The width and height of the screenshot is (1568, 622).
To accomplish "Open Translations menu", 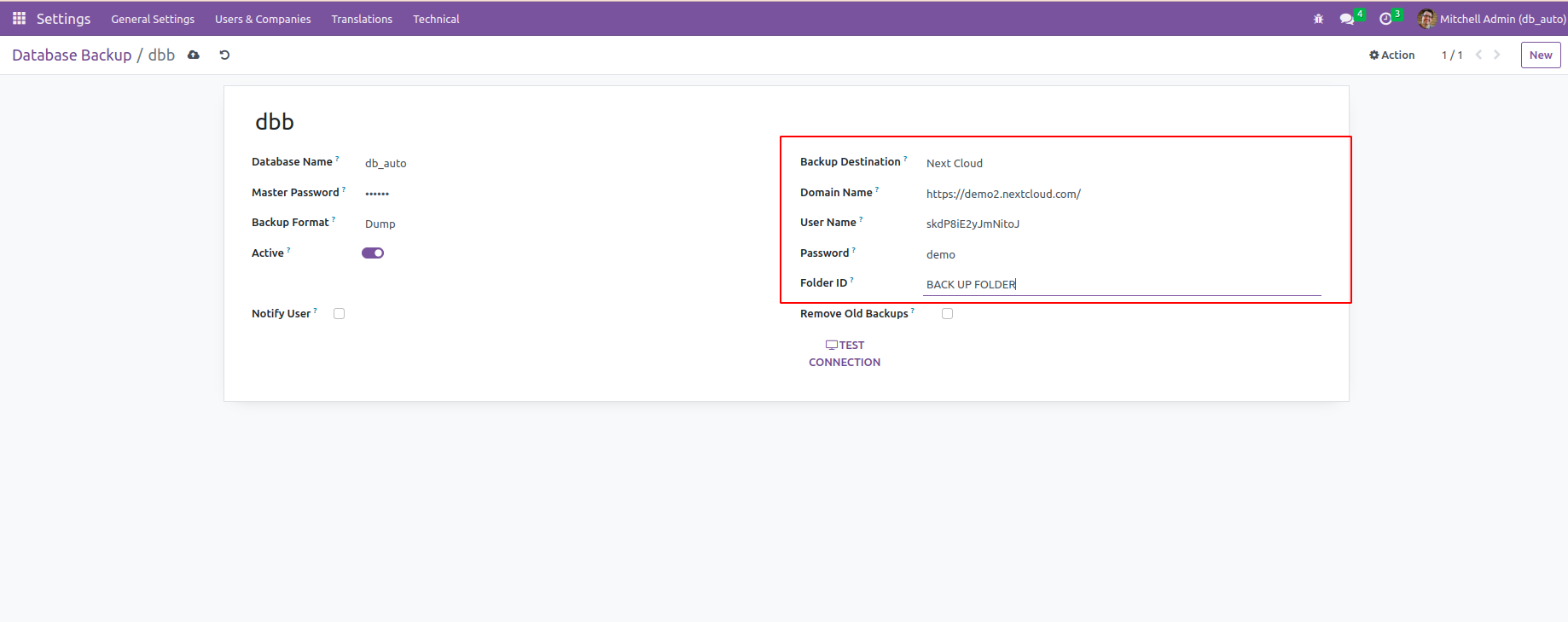I will coord(362,19).
